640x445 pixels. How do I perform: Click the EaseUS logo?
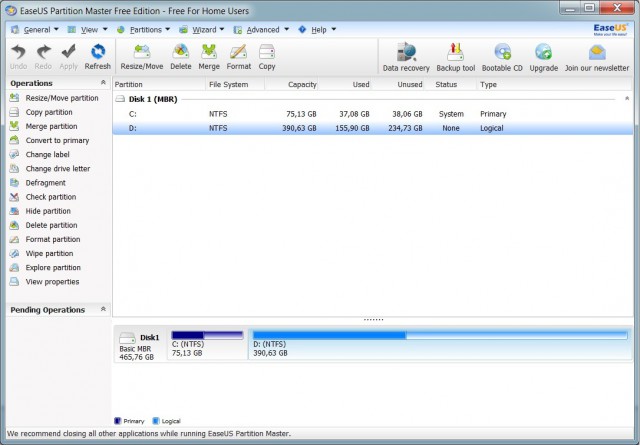coord(611,29)
